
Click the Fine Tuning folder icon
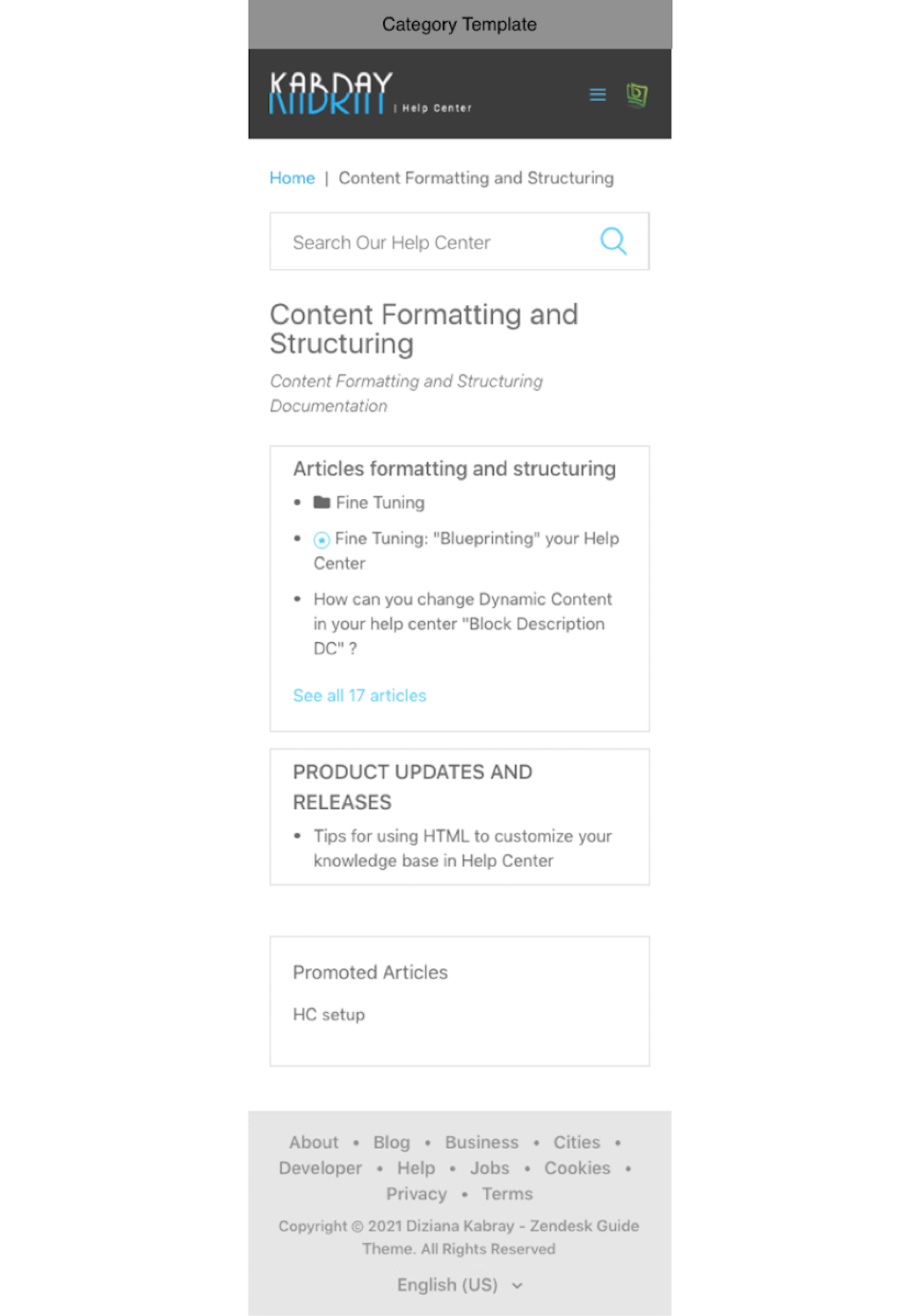pos(322,503)
